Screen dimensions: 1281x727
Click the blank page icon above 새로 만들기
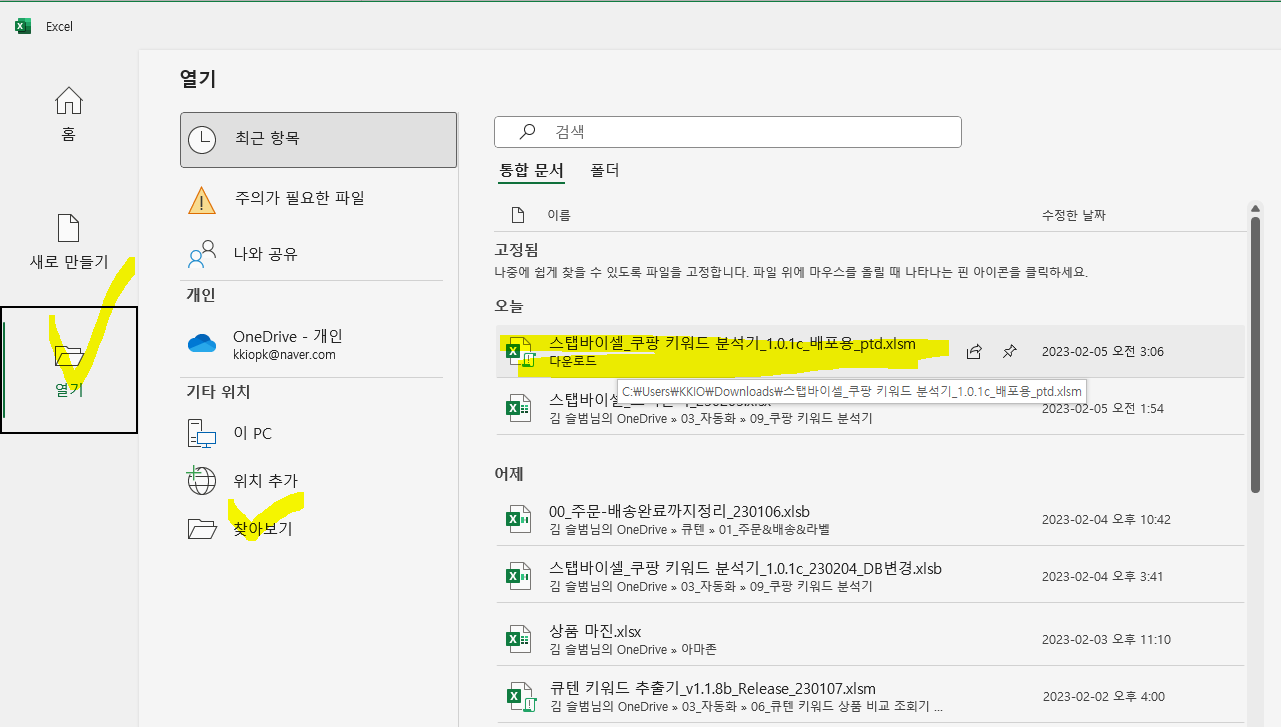(68, 228)
